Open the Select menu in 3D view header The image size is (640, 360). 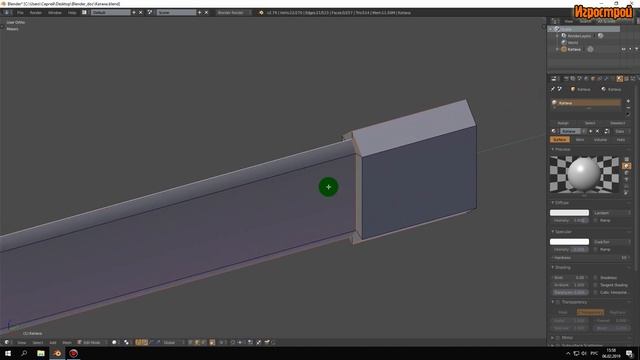coord(38,342)
